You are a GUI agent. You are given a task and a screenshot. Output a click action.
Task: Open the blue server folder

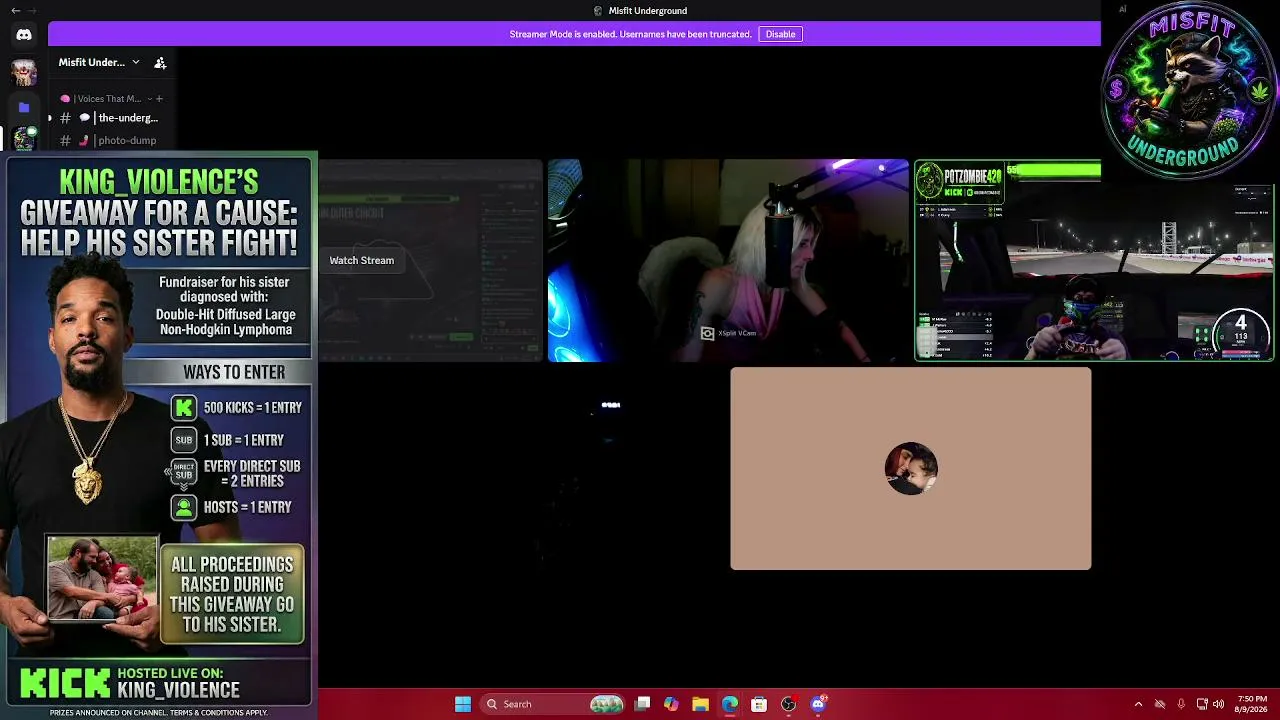click(x=24, y=107)
